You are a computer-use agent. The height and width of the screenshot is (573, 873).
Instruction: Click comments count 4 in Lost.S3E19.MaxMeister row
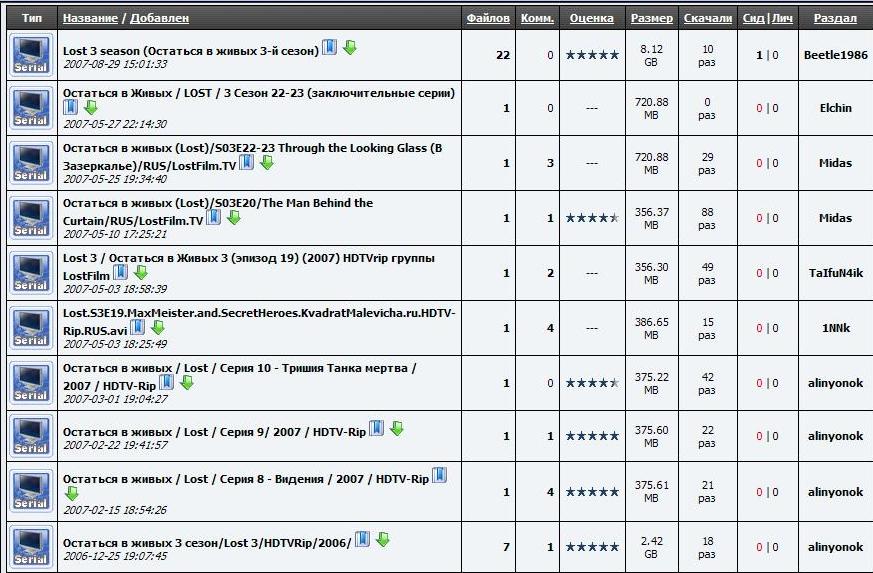[550, 328]
